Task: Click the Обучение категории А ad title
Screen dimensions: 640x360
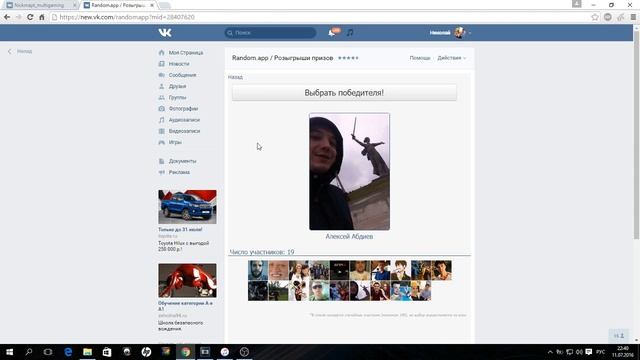Action: [185, 306]
